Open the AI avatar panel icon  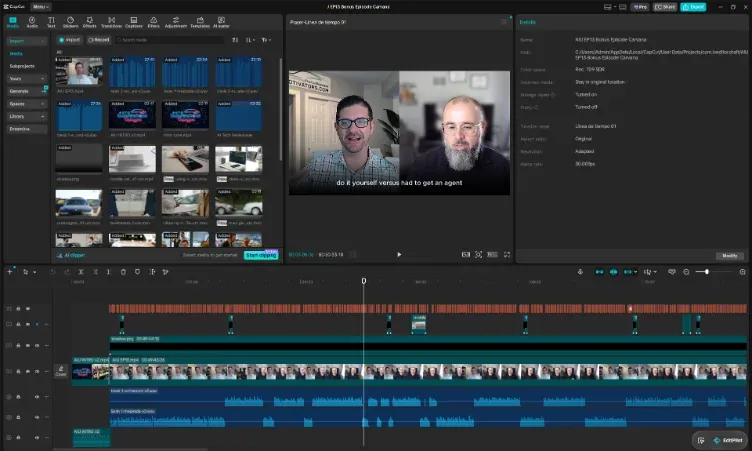coord(221,22)
